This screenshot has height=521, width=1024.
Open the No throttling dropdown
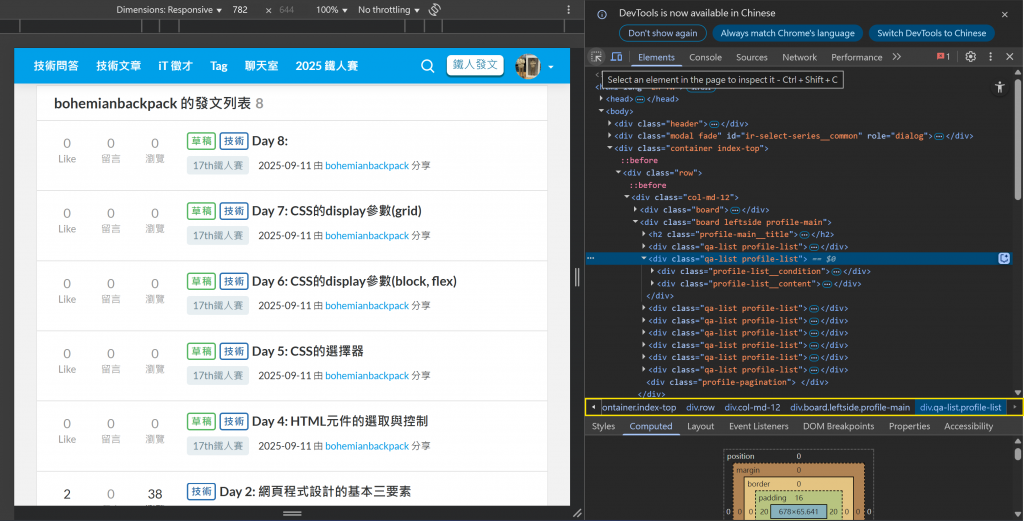(389, 10)
